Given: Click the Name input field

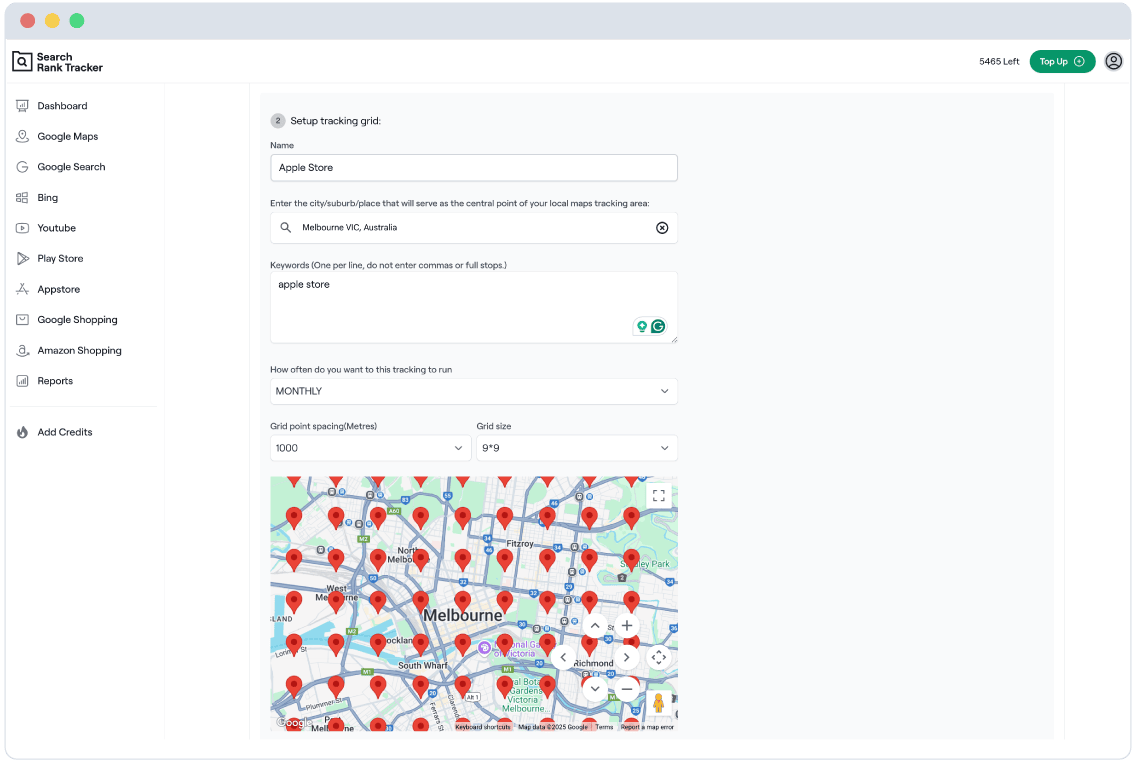Looking at the screenshot, I should coord(474,167).
